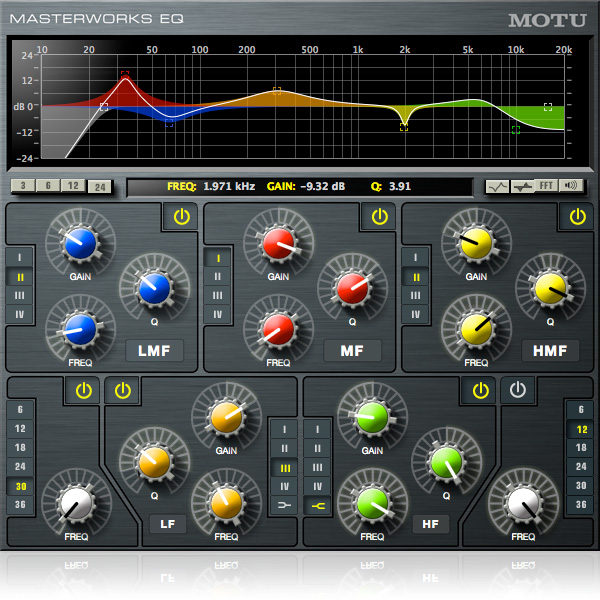Select type III for HMF band

pos(416,295)
